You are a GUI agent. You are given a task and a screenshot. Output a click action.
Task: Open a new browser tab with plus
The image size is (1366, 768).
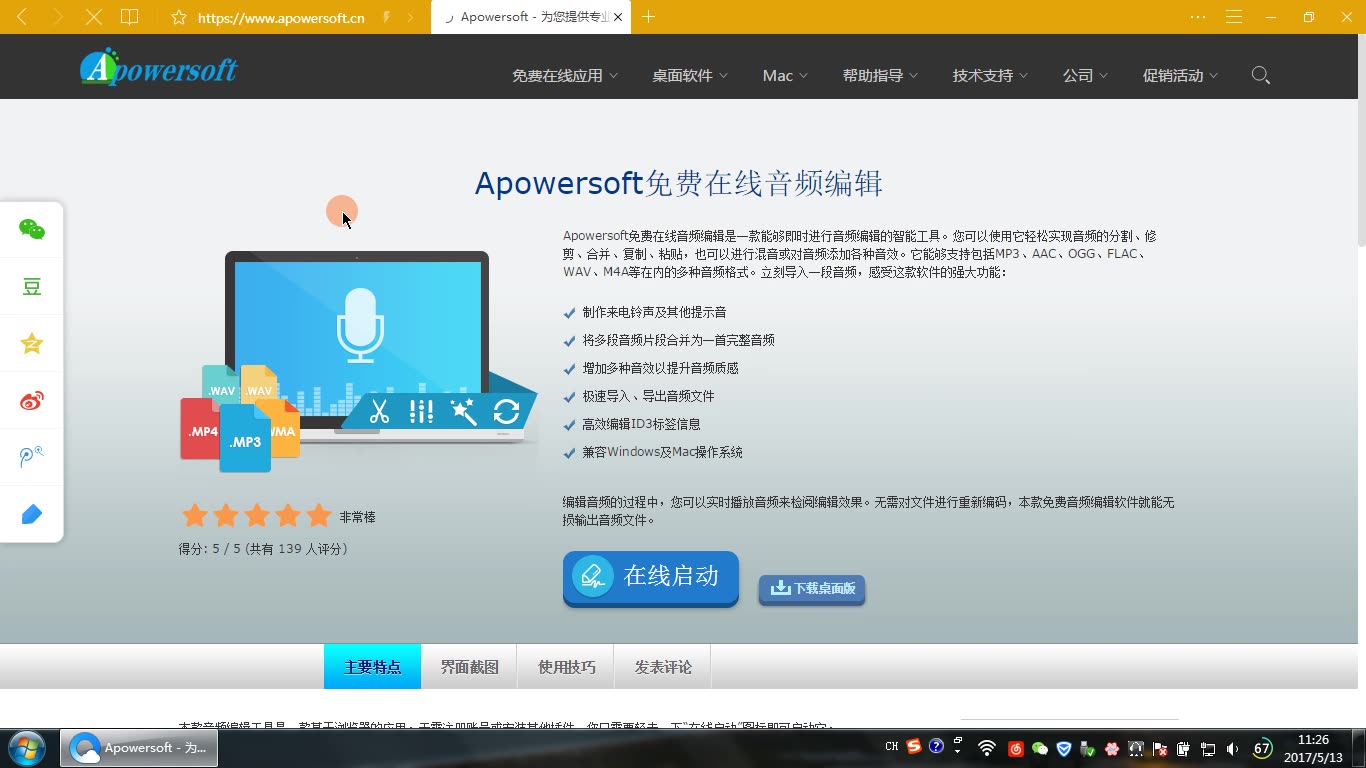tap(649, 17)
